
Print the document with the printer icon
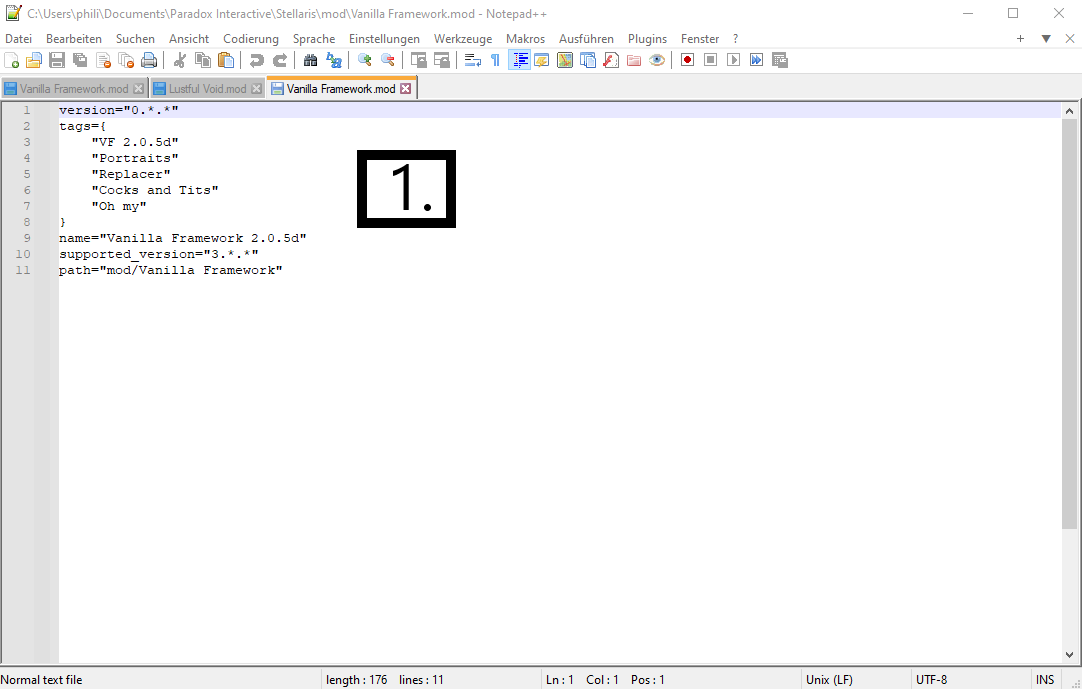click(x=149, y=60)
